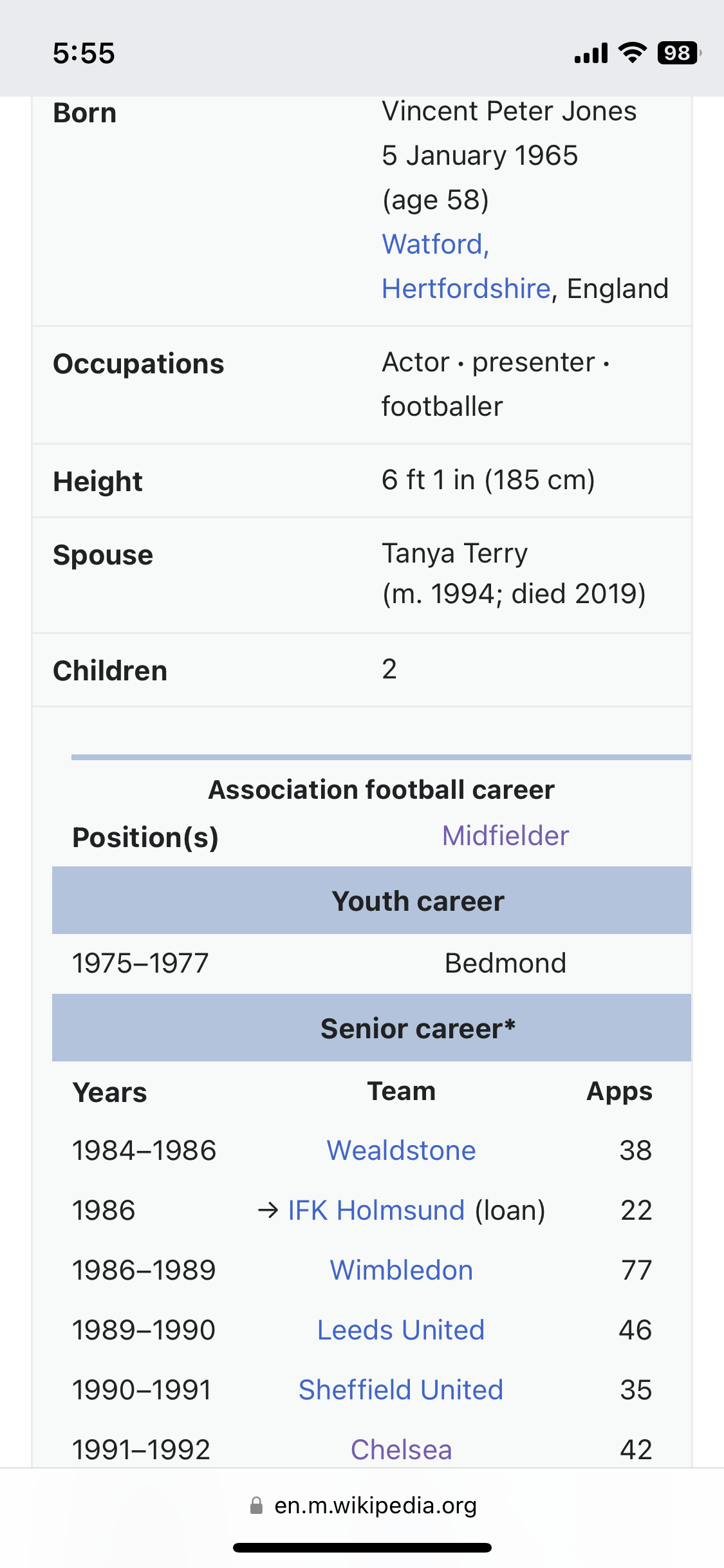Open the Watford link
The height and width of the screenshot is (1568, 724).
click(x=436, y=245)
